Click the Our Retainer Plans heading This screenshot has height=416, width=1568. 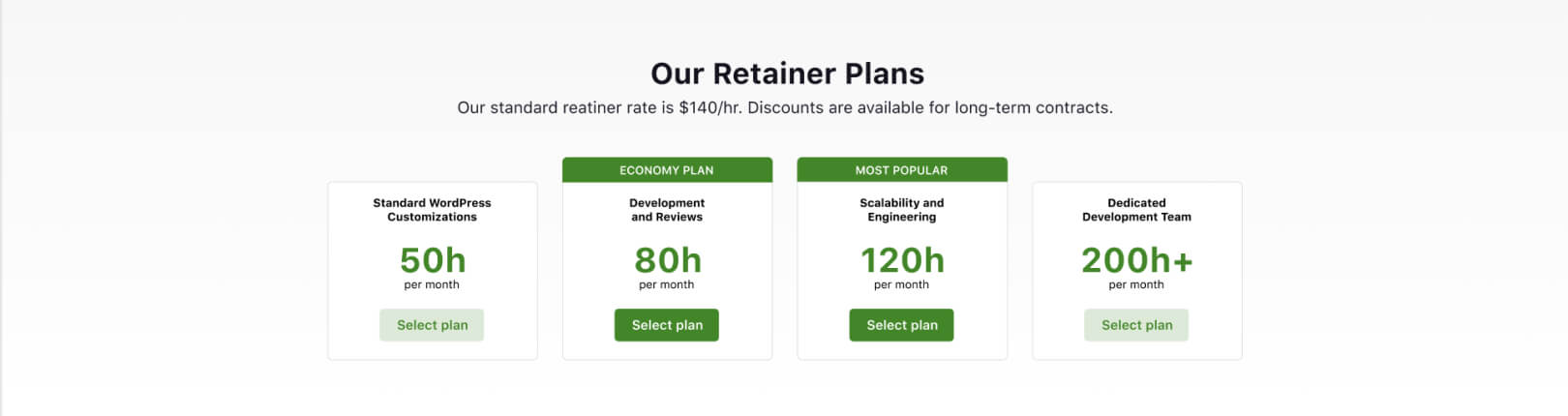point(787,74)
